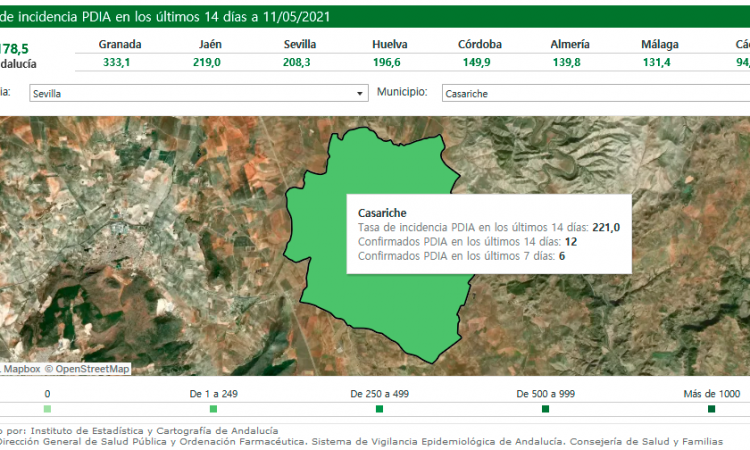This screenshot has width=750, height=450.
Task: Select the Granada province heading
Action: point(119,44)
